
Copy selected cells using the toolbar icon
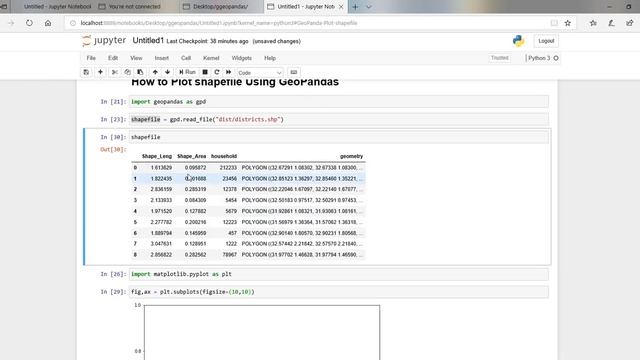127,72
